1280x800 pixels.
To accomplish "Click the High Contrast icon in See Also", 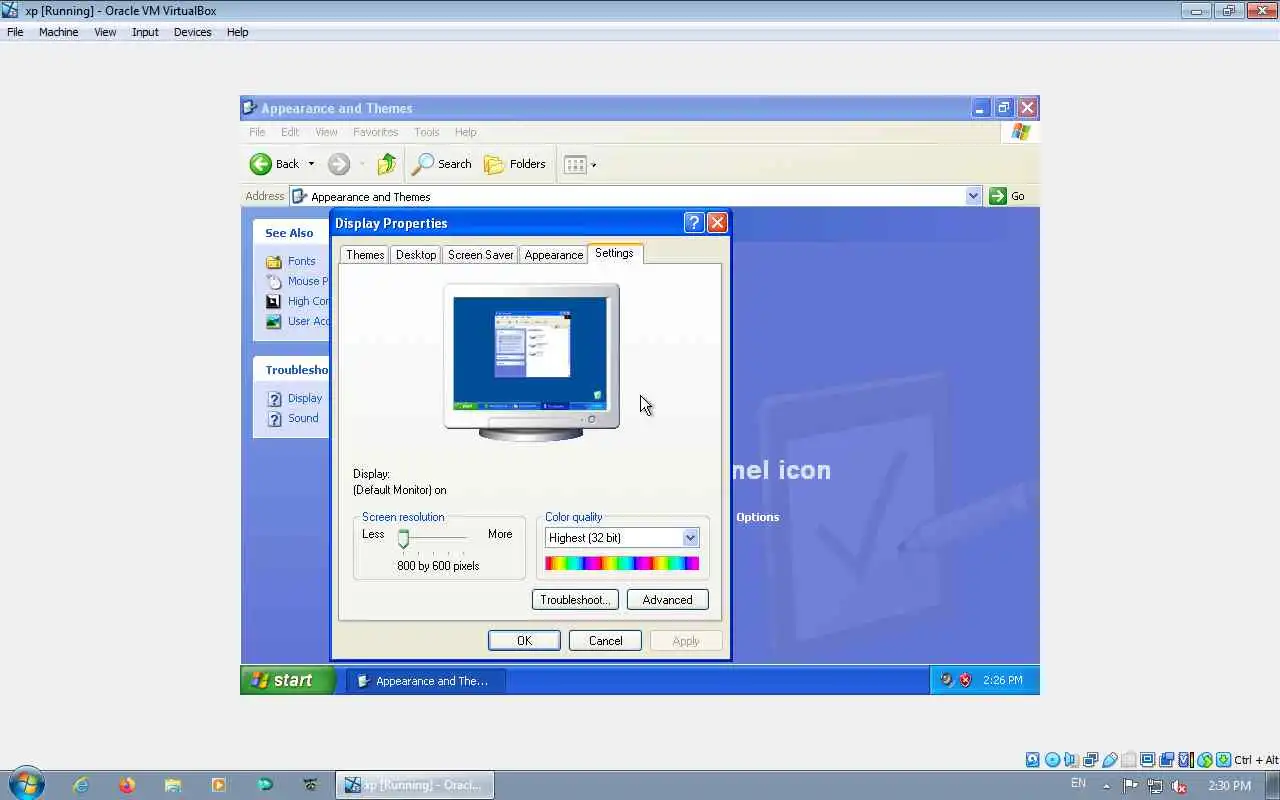I will click(274, 301).
